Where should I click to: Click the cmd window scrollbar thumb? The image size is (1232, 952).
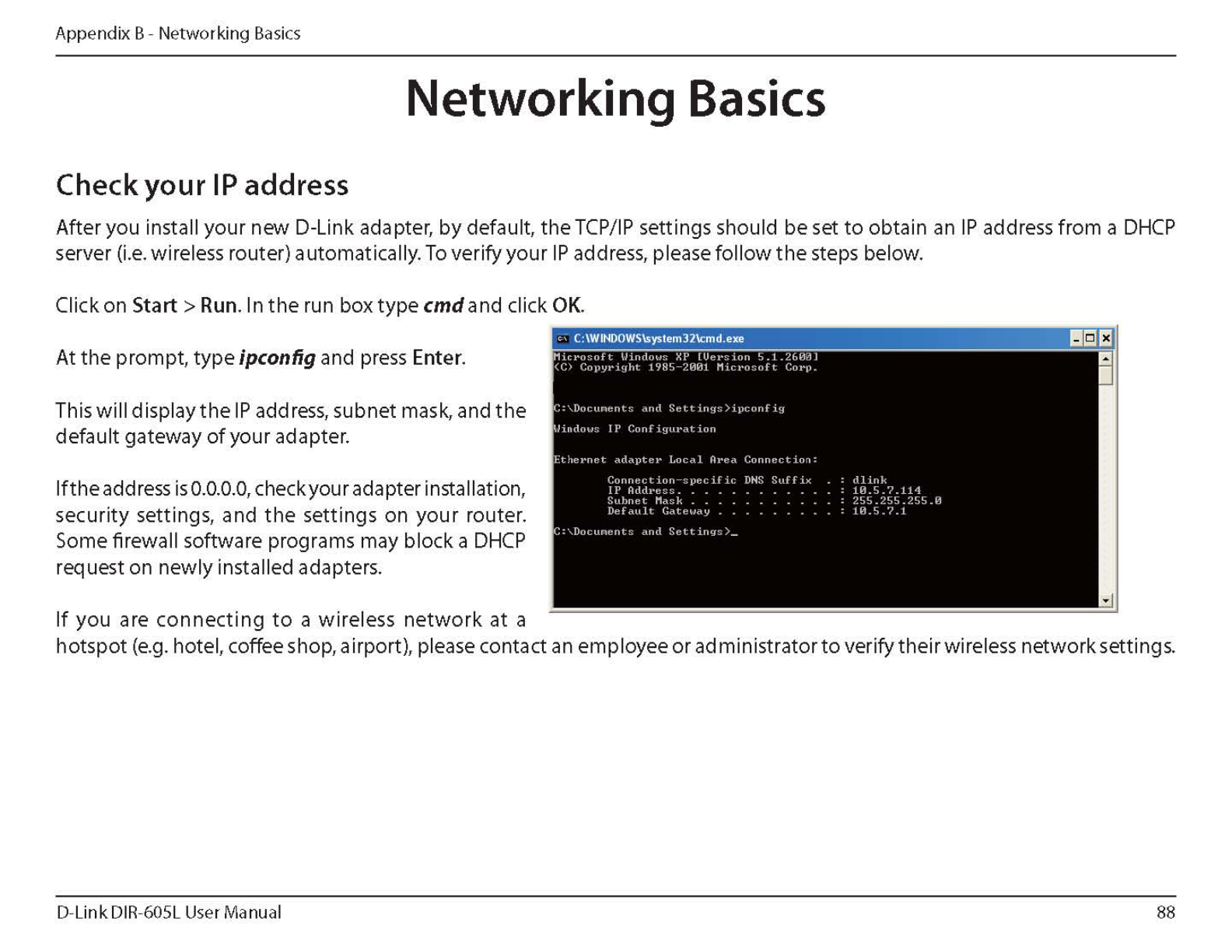point(1106,376)
